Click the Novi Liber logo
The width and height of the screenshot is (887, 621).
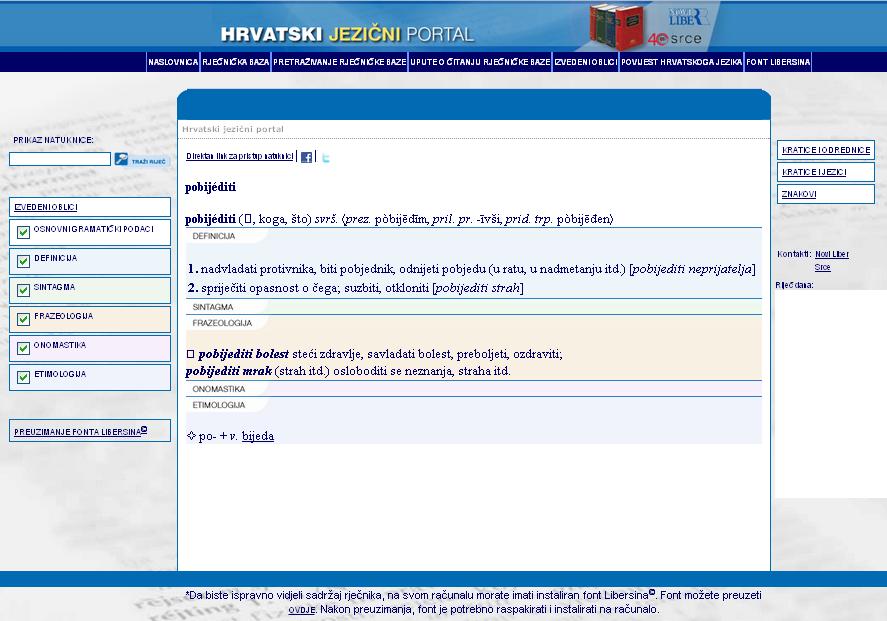click(x=688, y=17)
